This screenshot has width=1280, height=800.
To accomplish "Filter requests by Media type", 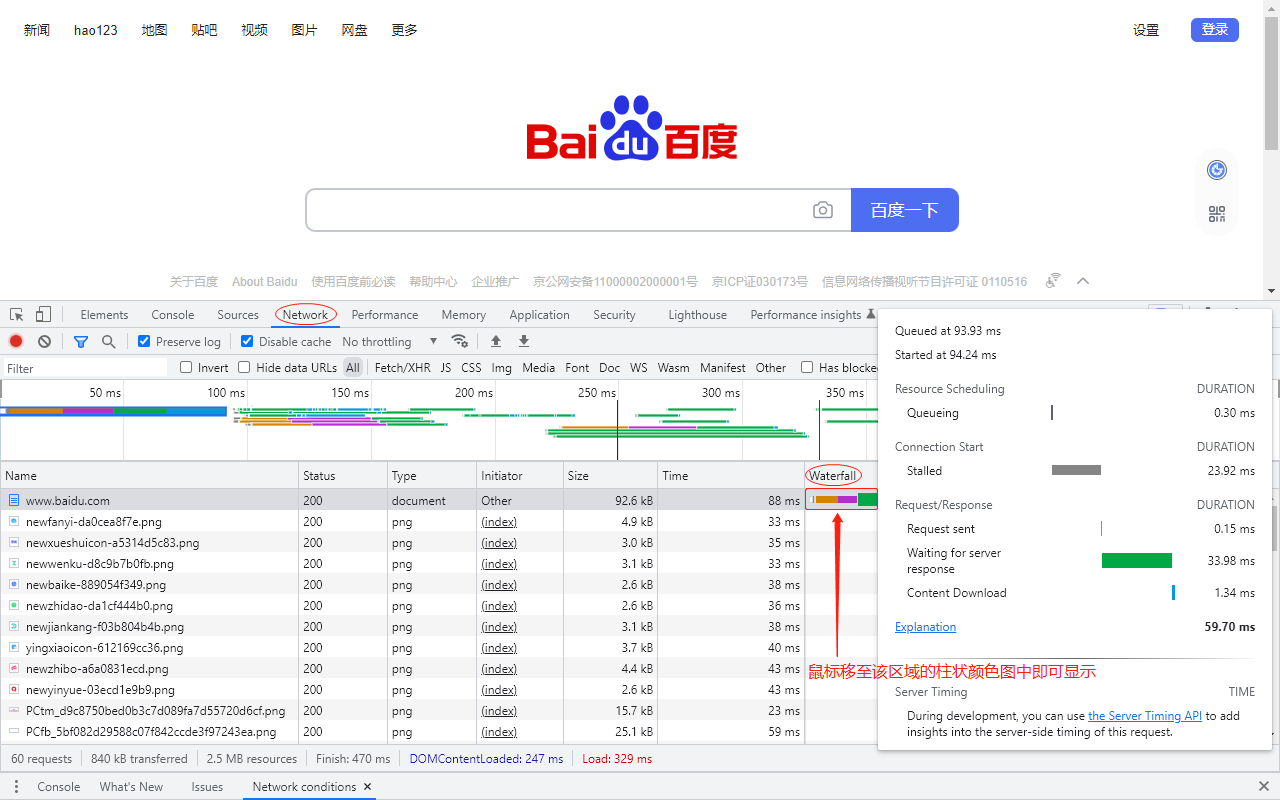I will coord(538,367).
